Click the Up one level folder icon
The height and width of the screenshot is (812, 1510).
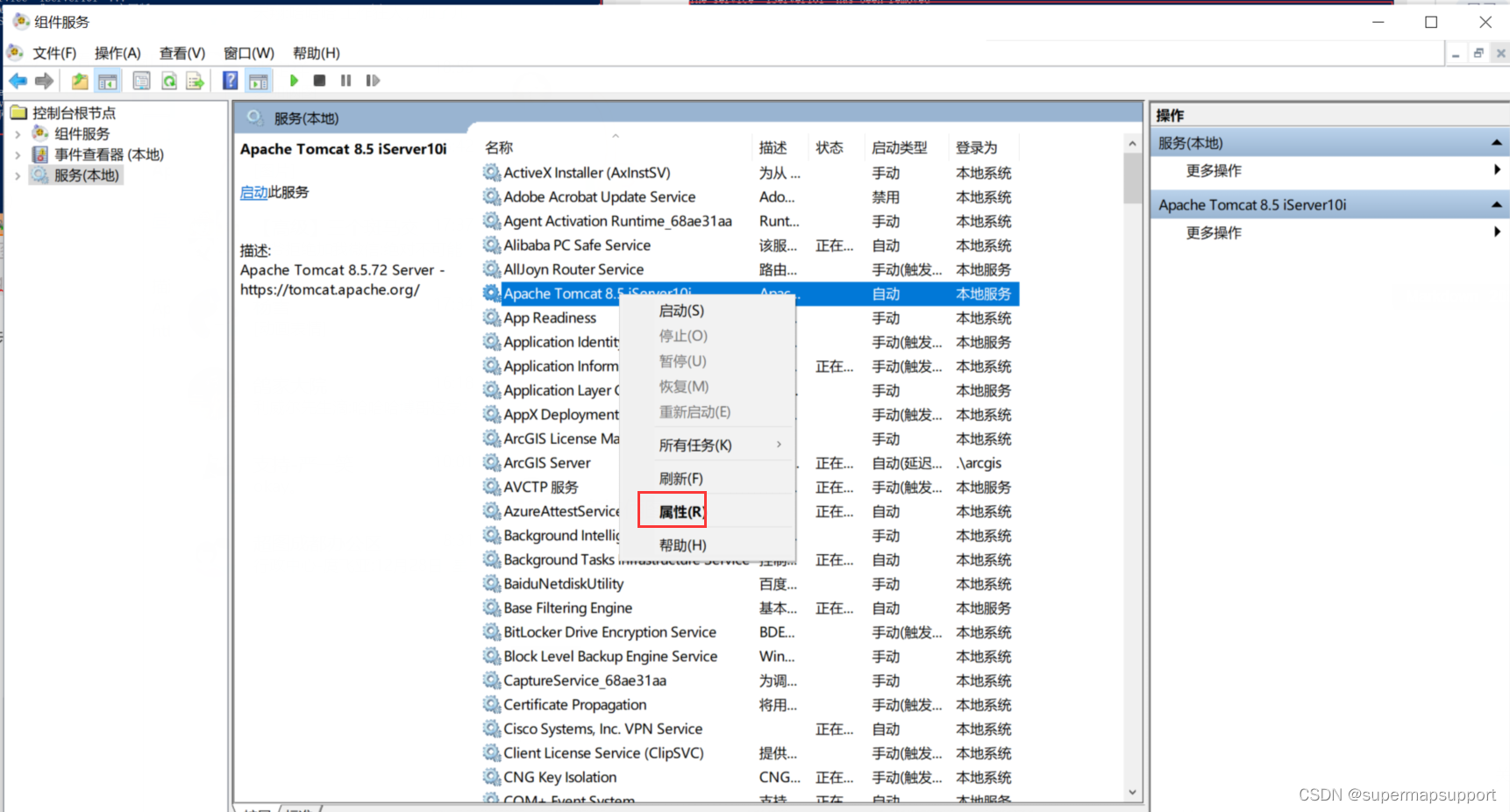point(80,81)
